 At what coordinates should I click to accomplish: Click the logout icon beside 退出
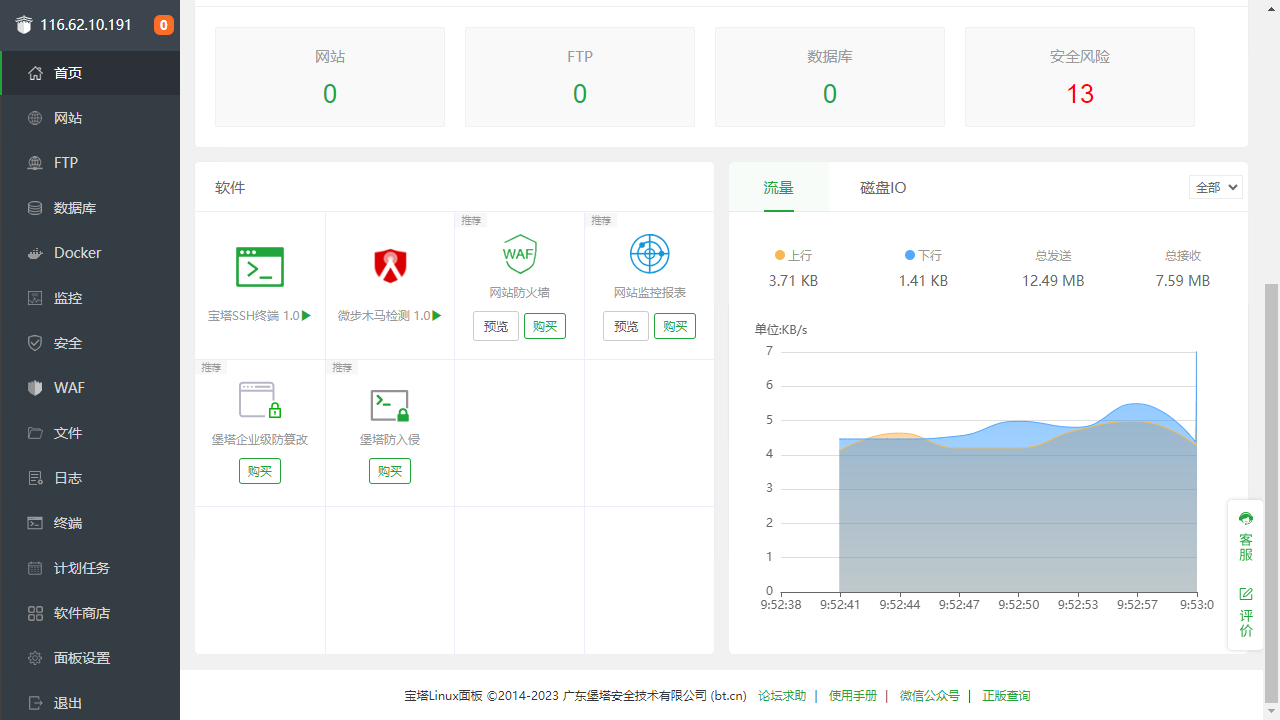pyautogui.click(x=35, y=703)
